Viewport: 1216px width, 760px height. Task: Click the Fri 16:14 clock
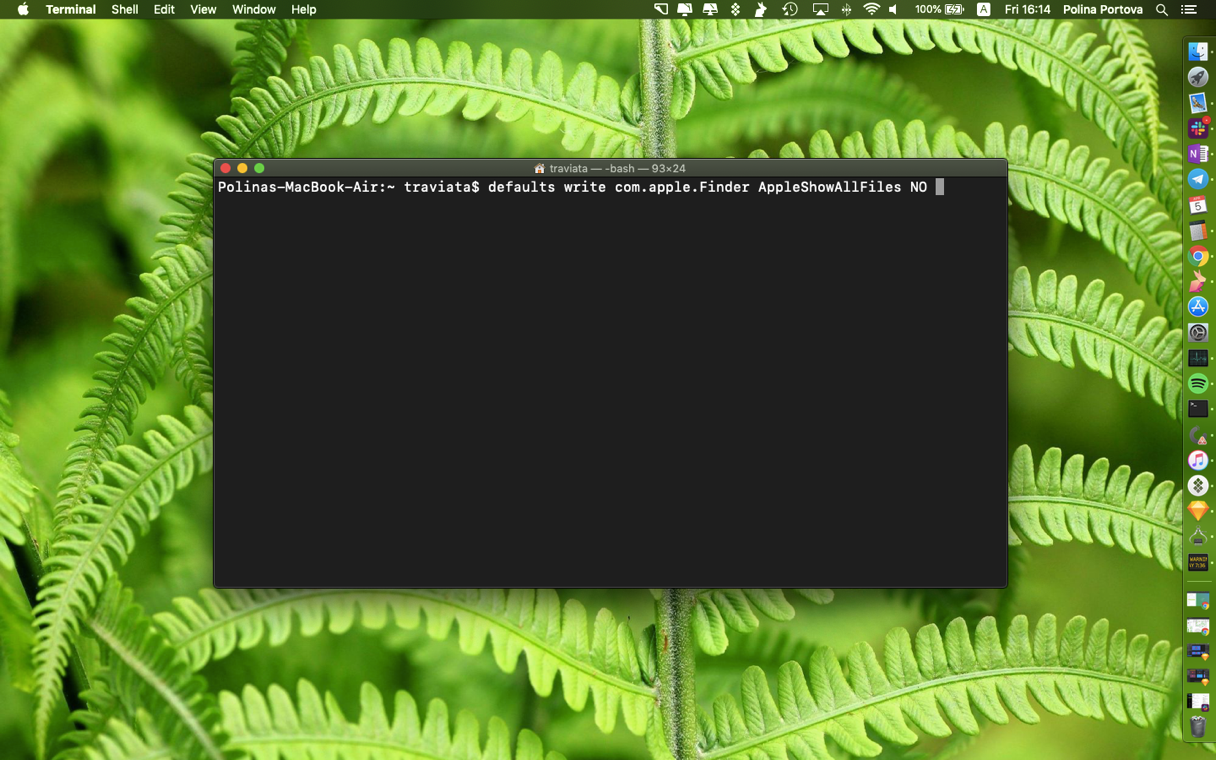coord(1028,10)
